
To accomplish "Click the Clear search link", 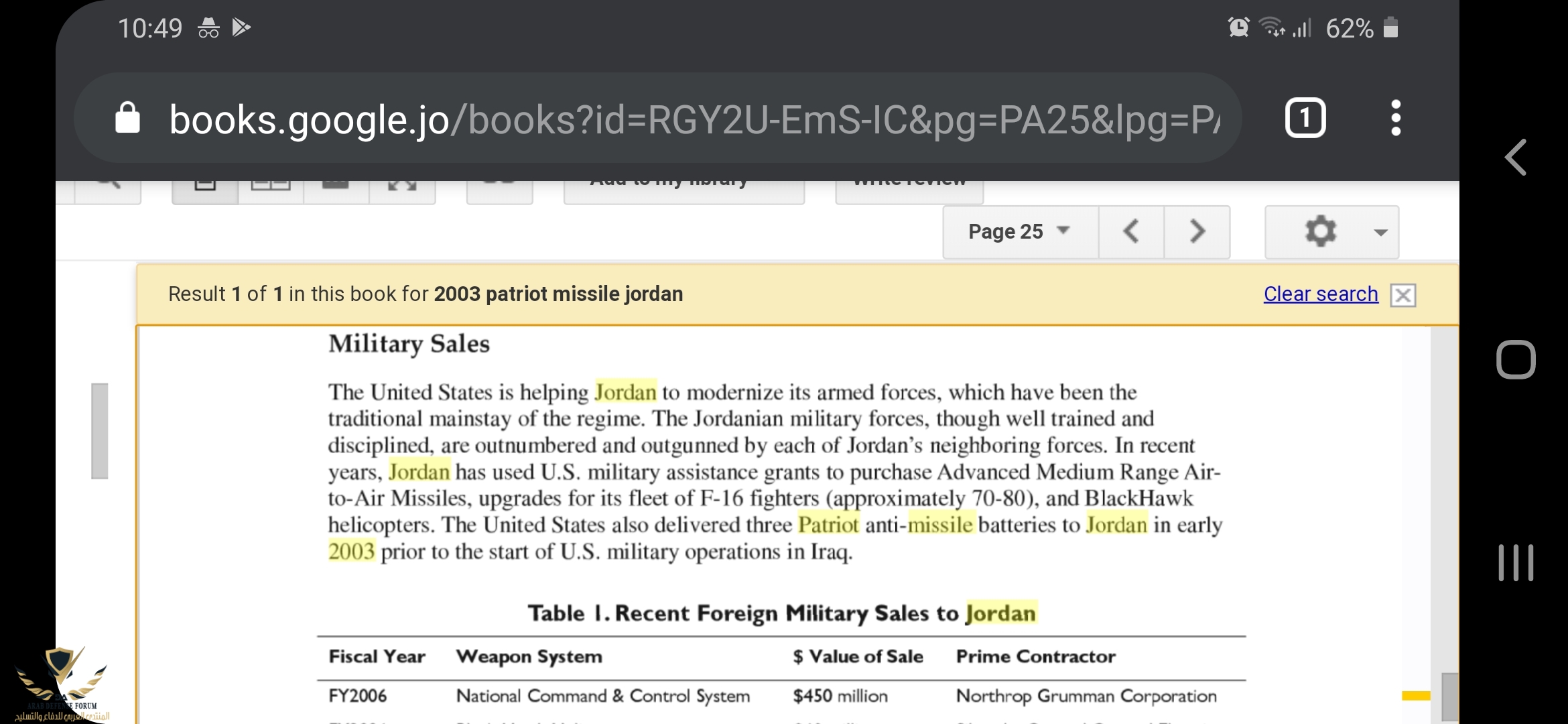I will tap(1320, 294).
